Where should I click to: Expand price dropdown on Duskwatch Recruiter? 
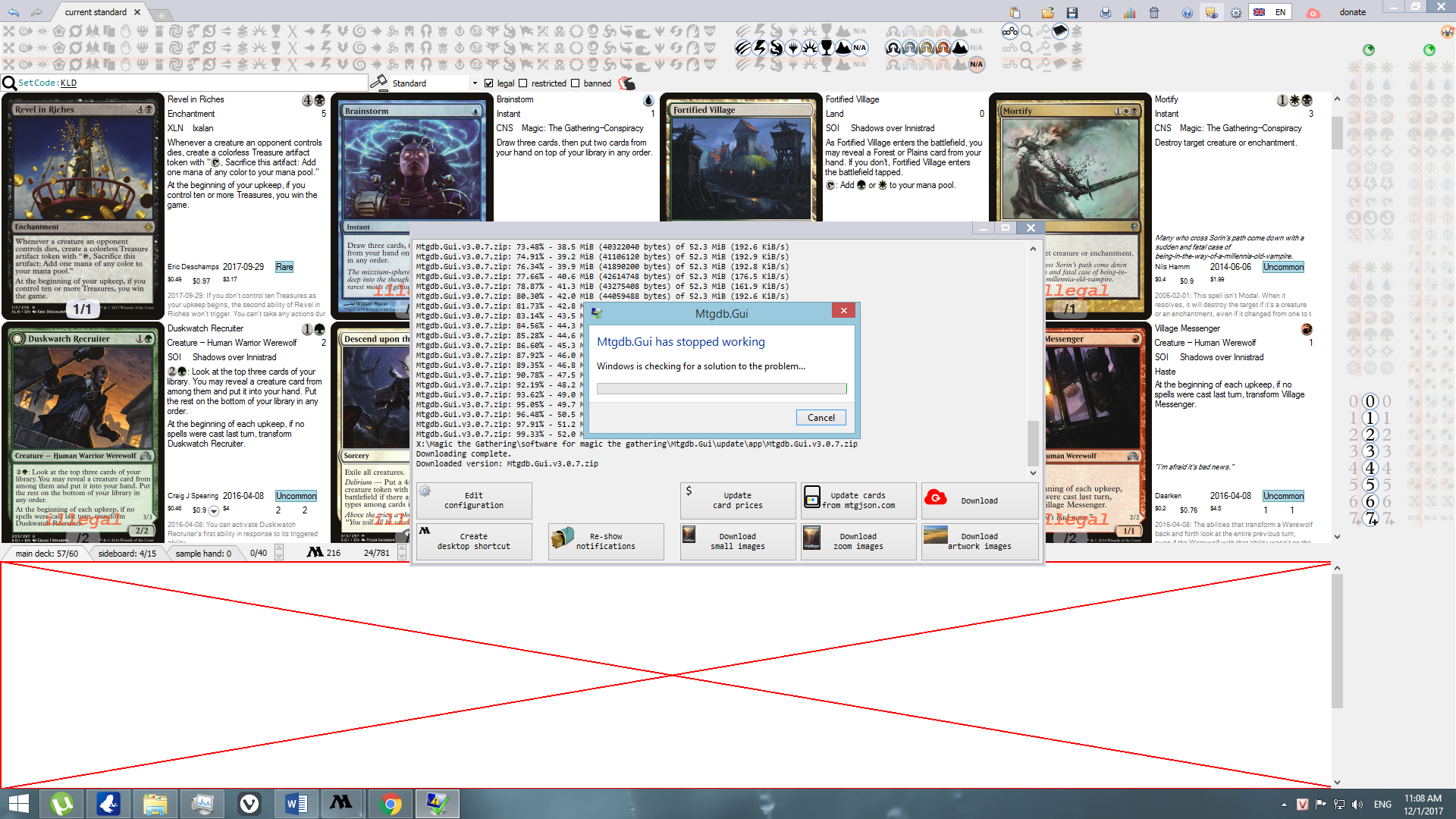coord(214,510)
